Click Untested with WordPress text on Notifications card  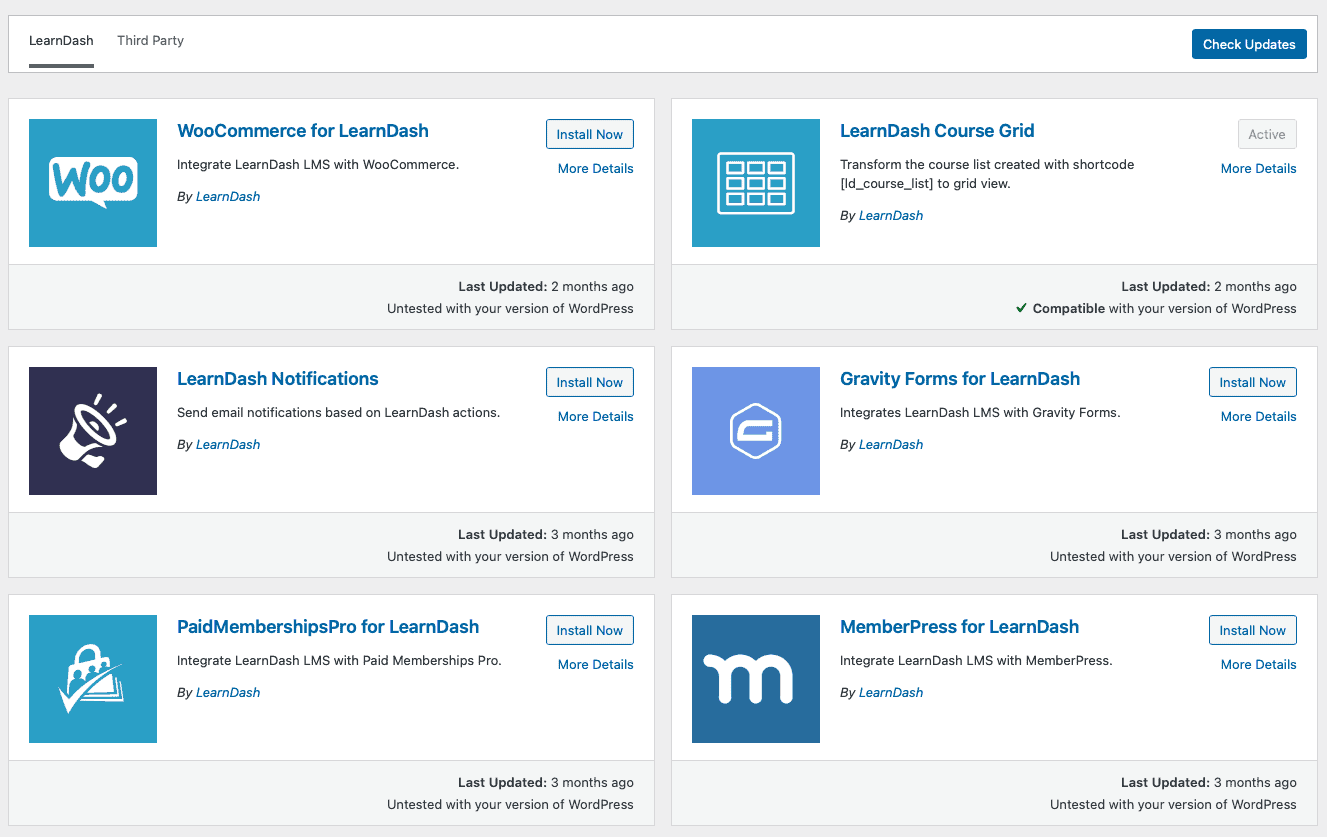tap(510, 556)
